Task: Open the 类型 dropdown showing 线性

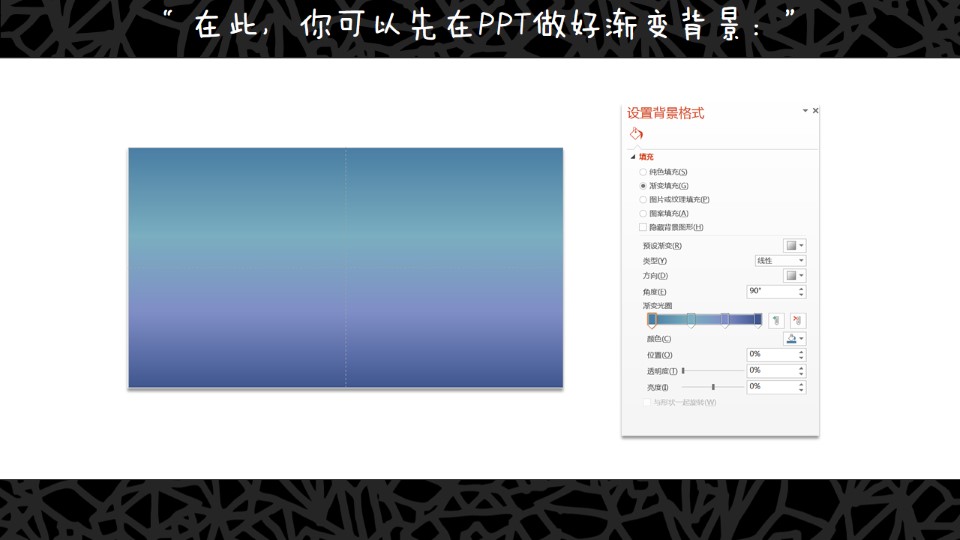Action: [780, 261]
